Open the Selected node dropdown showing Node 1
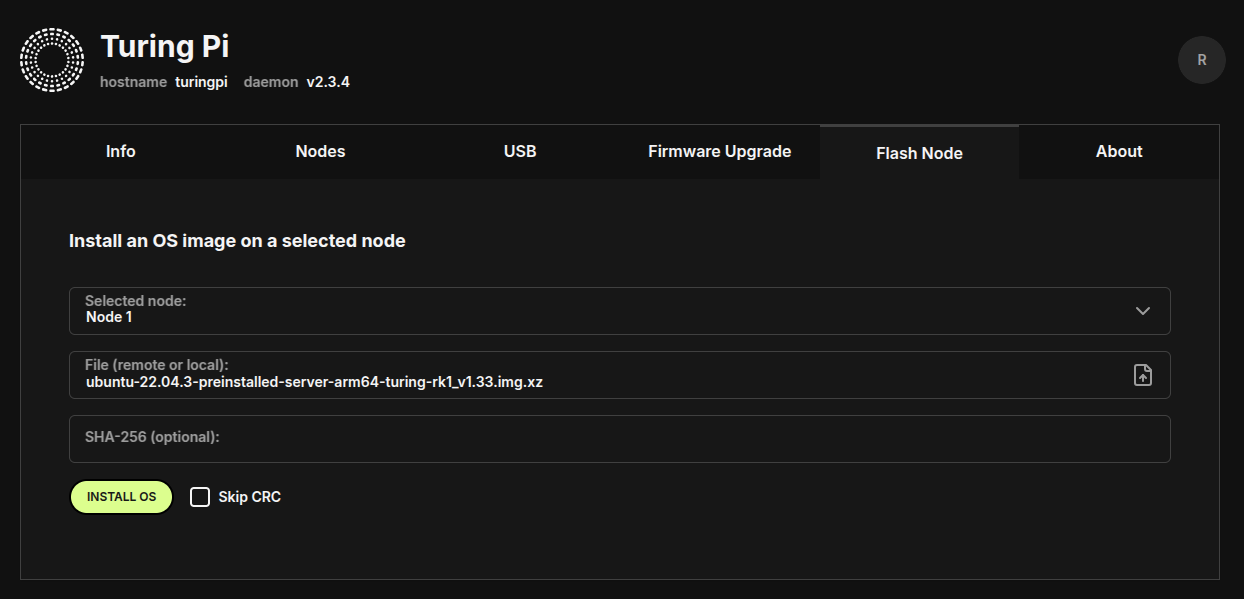This screenshot has width=1244, height=599. (x=600, y=311)
